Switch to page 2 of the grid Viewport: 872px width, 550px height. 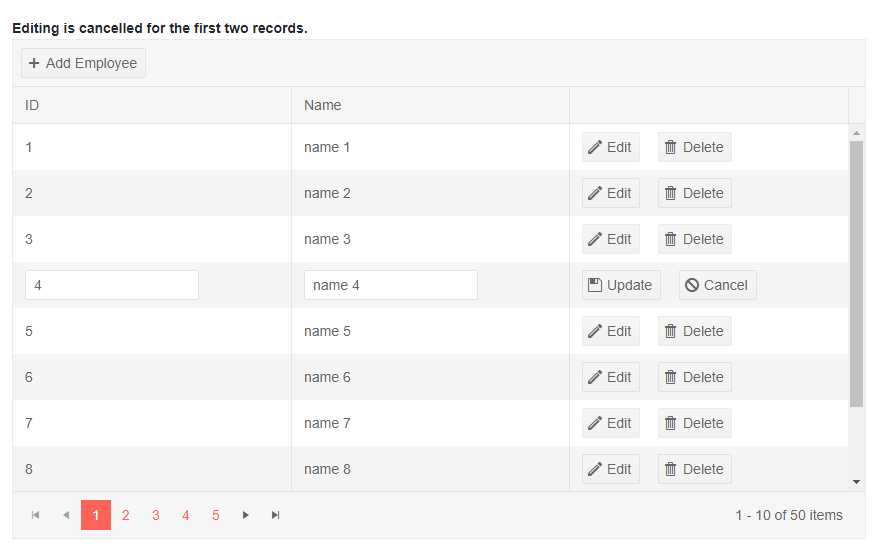(x=126, y=515)
